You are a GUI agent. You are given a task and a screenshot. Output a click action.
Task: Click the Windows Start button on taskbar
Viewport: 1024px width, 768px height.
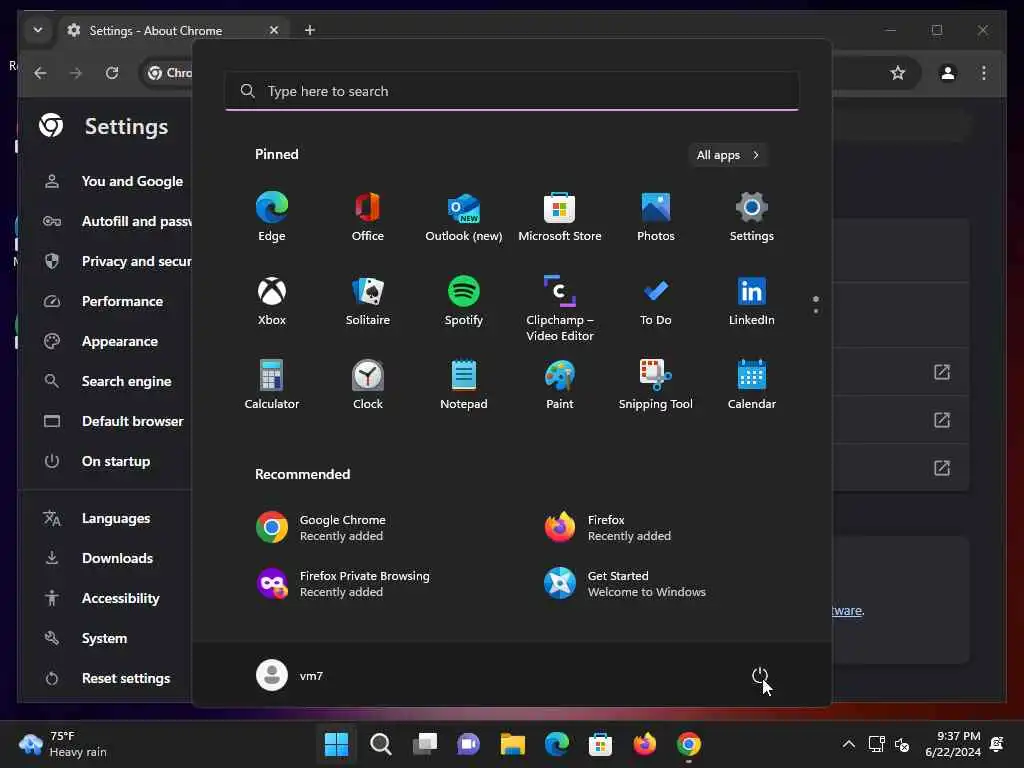click(x=336, y=744)
